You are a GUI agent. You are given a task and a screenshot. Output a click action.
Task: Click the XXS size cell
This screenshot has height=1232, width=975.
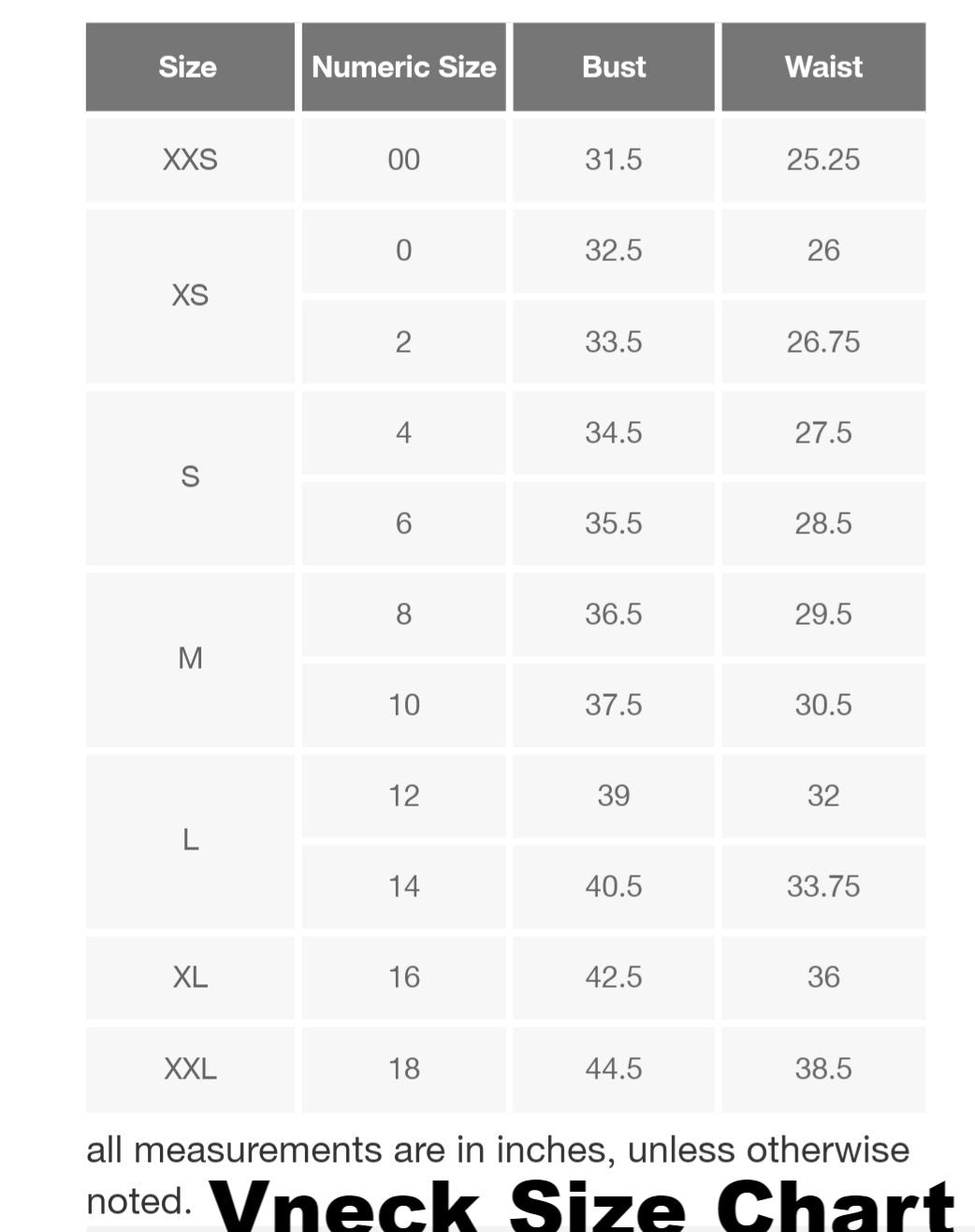(x=190, y=160)
